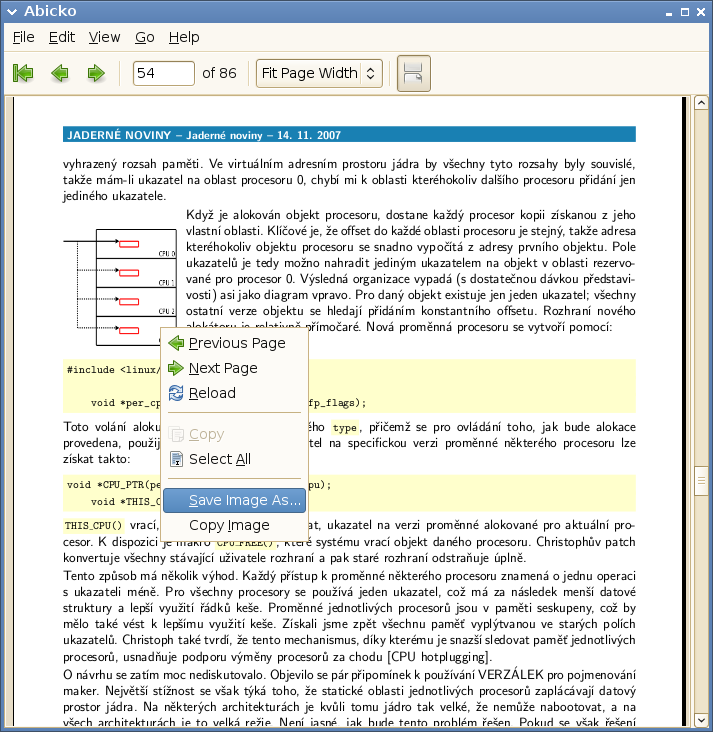Screen dimensions: 713x732
Task: Open the window menu arrow beside Abicko title
Action: click(x=12, y=12)
